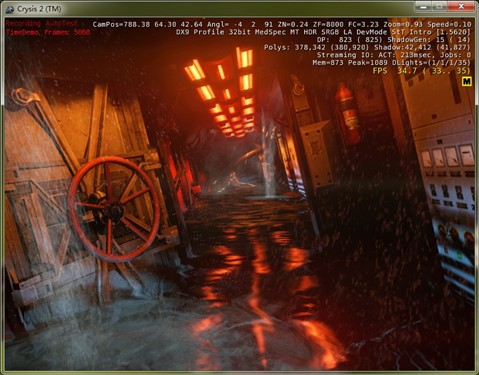Click the Mem=873 Peak memory line
This screenshot has height=375, width=479.
[x=391, y=63]
